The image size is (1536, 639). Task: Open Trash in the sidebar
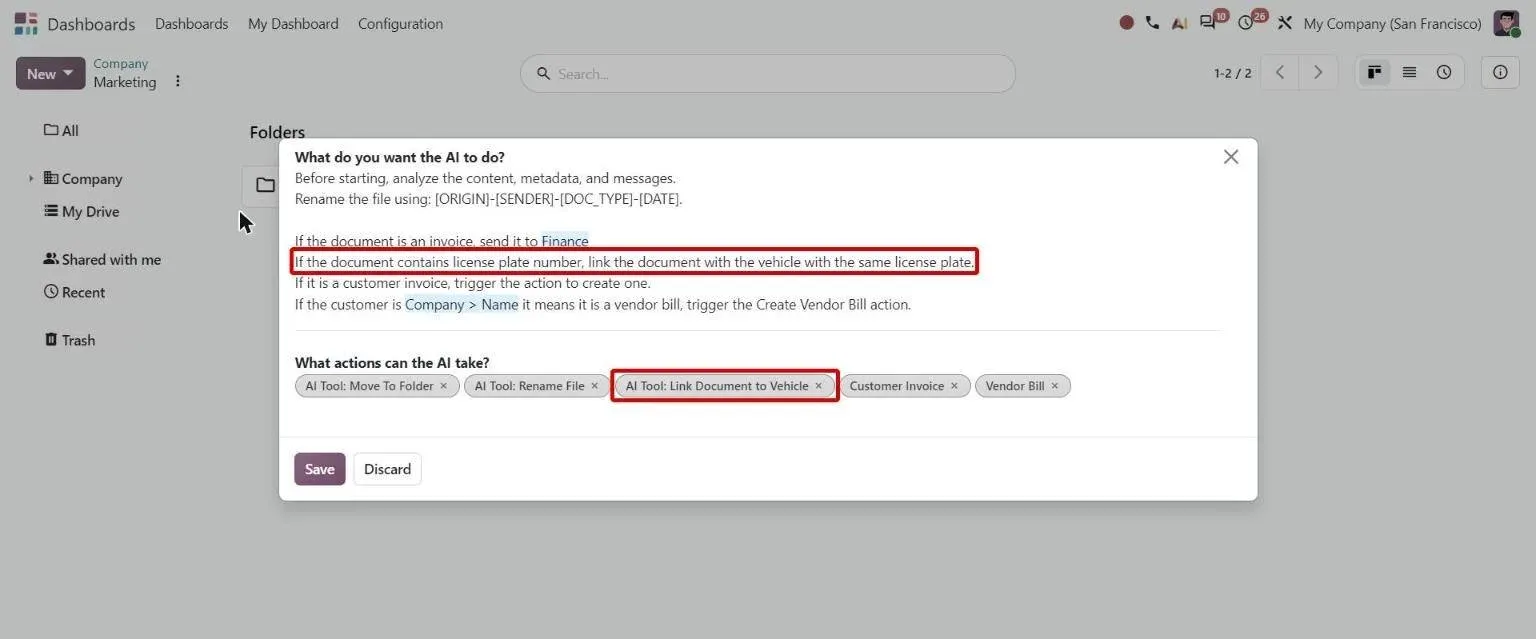pos(69,341)
